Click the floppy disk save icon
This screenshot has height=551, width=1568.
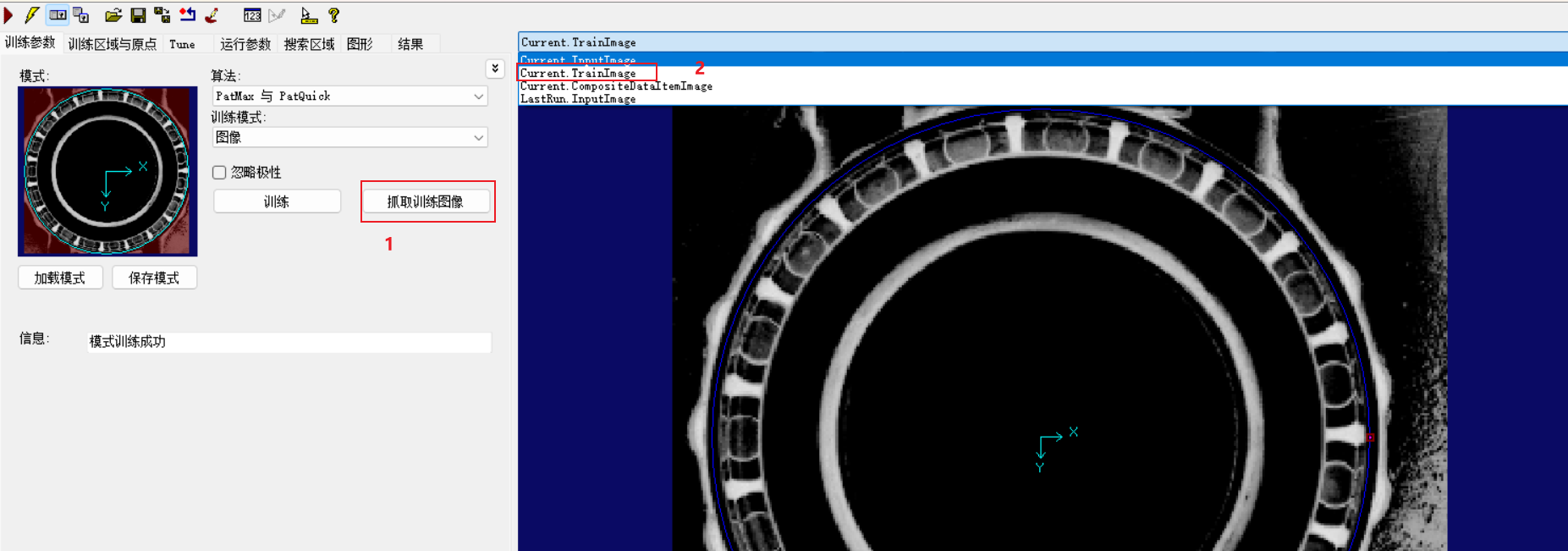click(x=138, y=15)
